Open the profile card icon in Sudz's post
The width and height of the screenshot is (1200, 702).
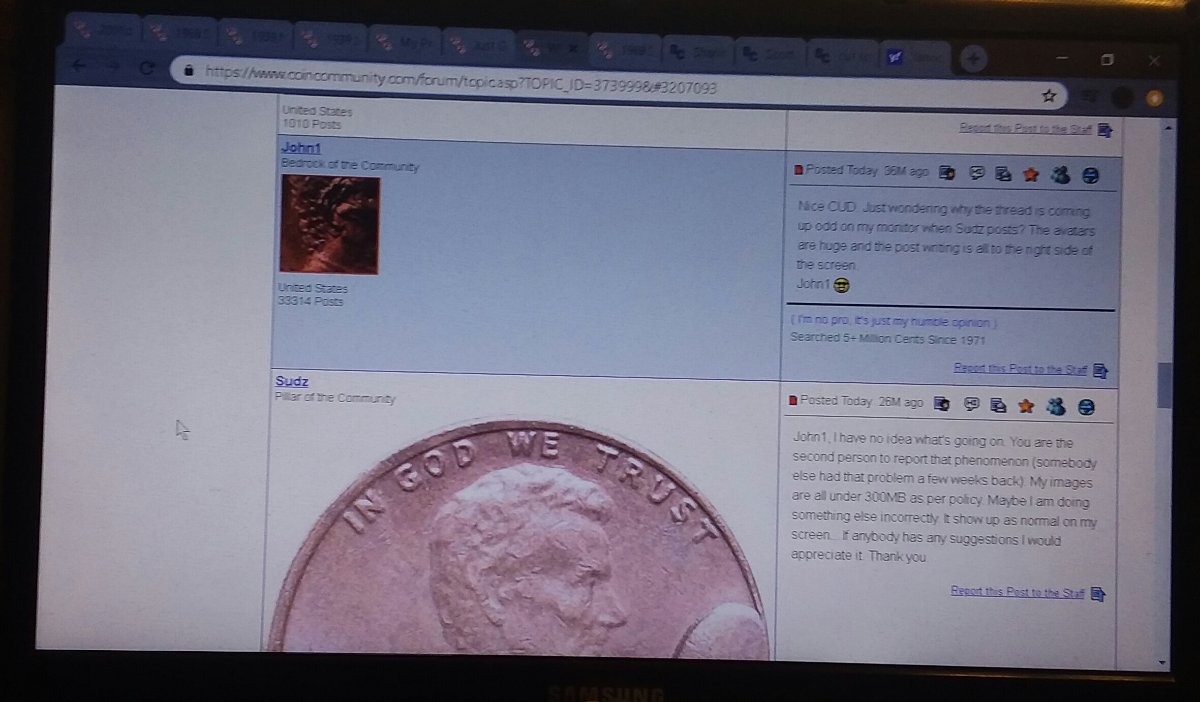pos(941,404)
